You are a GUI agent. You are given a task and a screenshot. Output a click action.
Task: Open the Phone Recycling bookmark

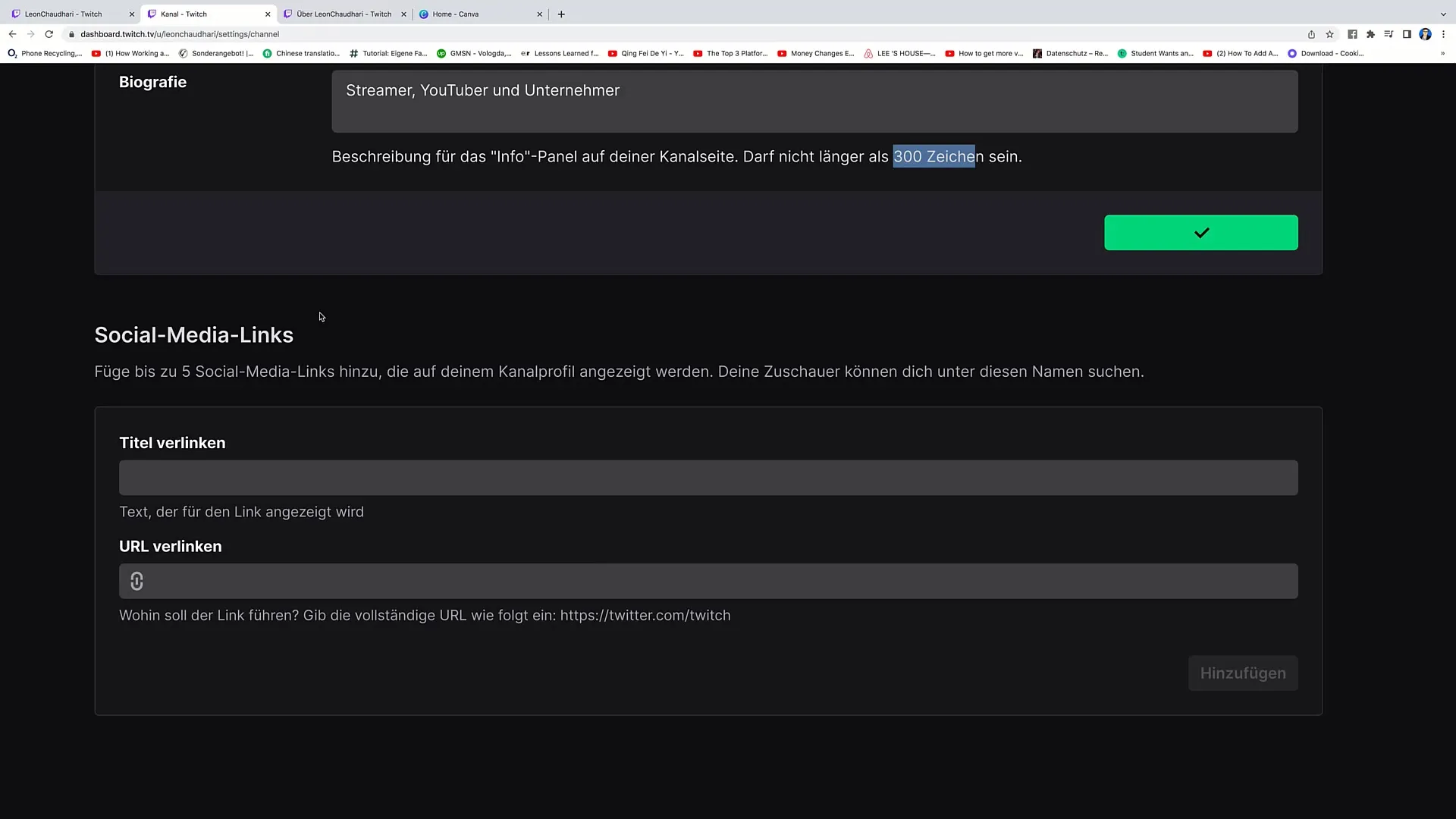click(x=45, y=53)
